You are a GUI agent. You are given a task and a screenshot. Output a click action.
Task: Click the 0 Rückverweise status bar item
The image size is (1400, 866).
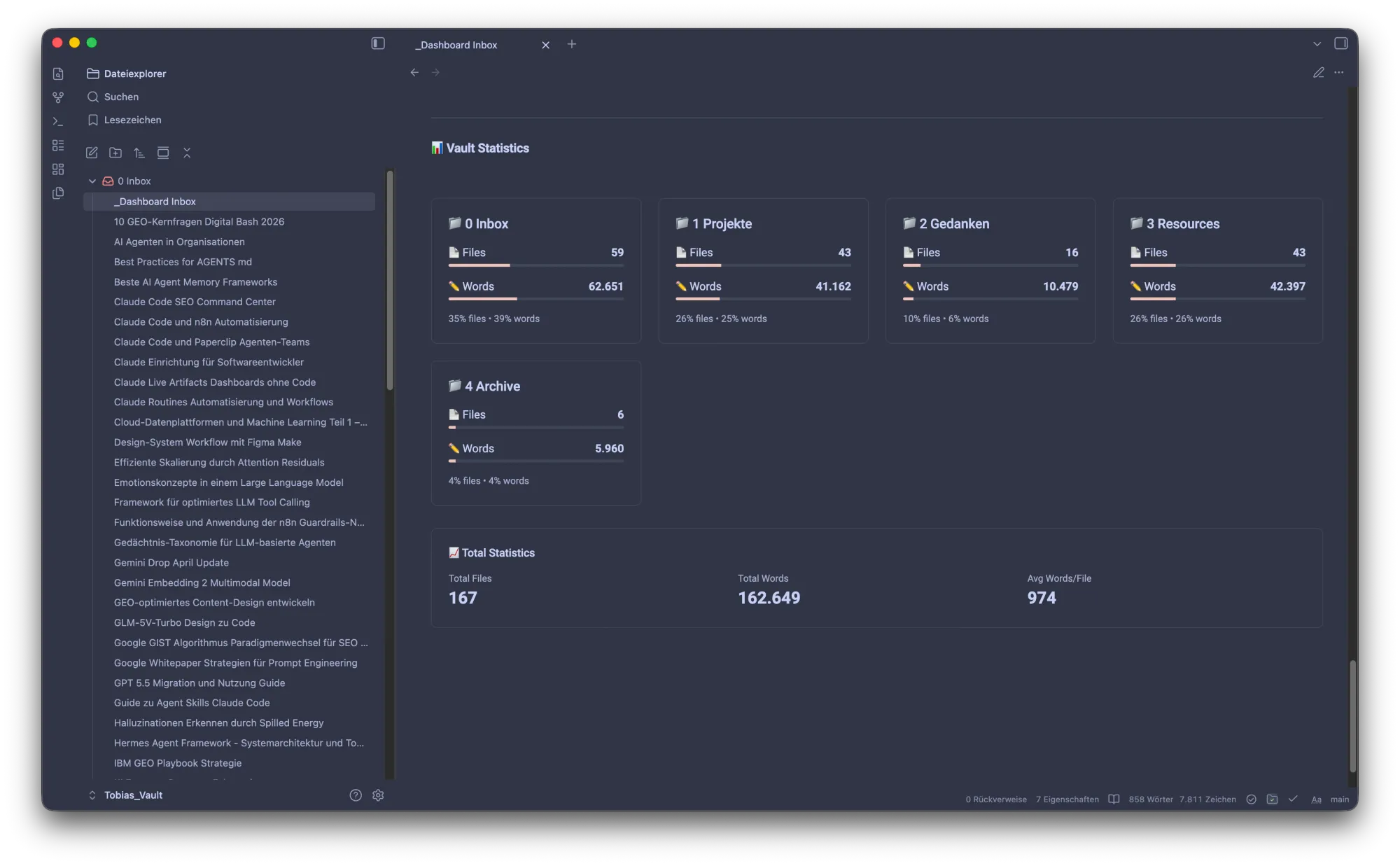(x=996, y=799)
